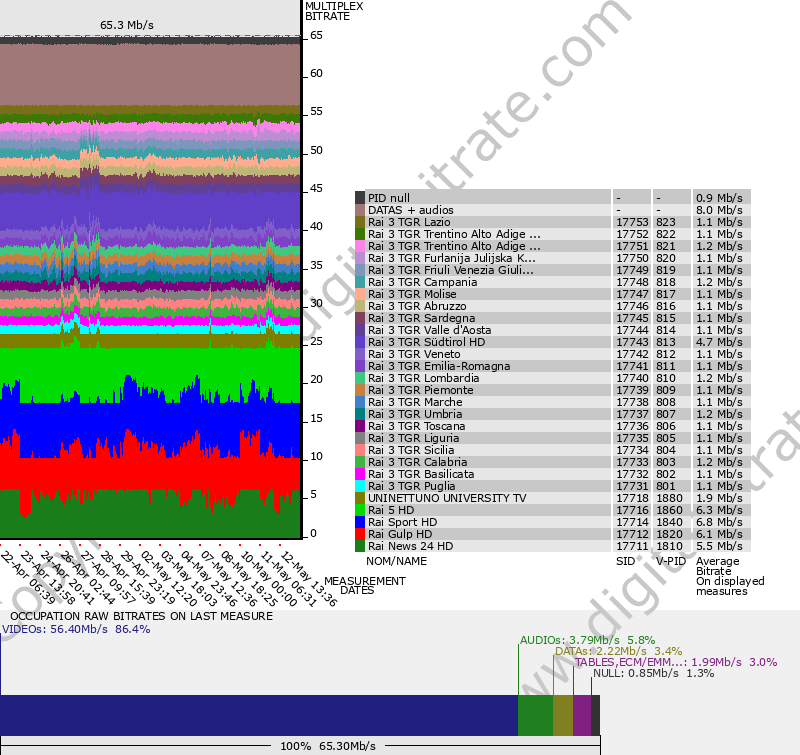Click the Rai 3 TGR Molise swatch

pyautogui.click(x=360, y=294)
